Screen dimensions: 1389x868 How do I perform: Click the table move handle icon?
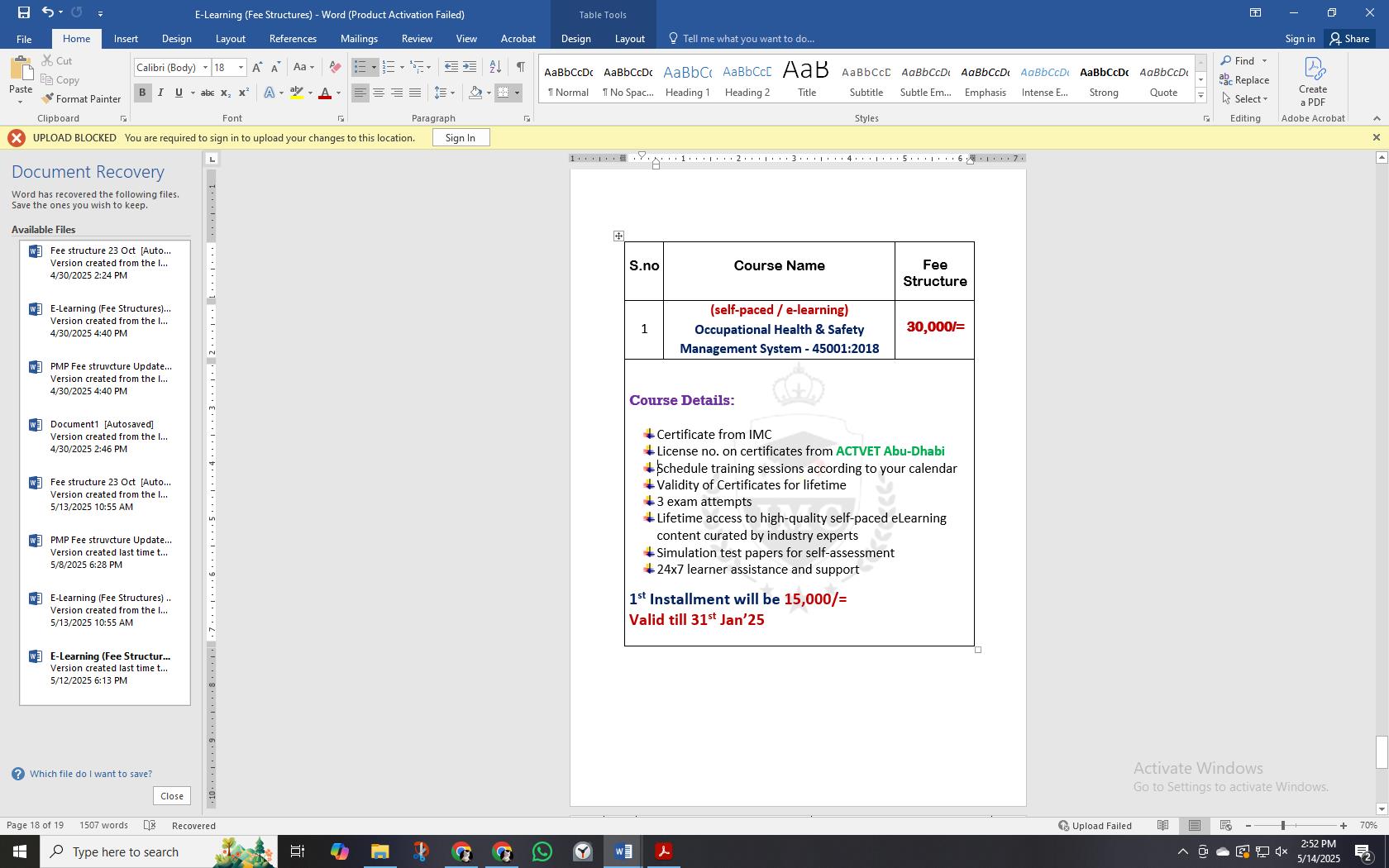click(618, 236)
